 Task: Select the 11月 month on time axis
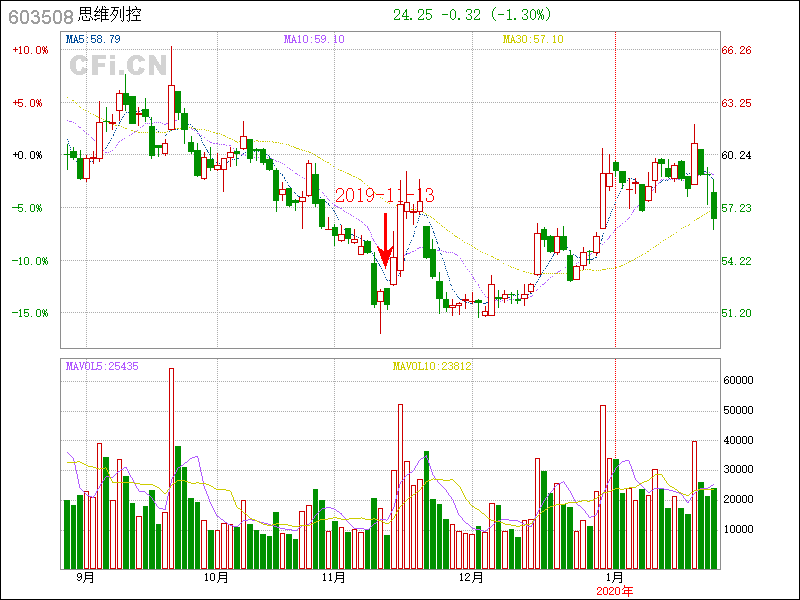click(x=334, y=577)
